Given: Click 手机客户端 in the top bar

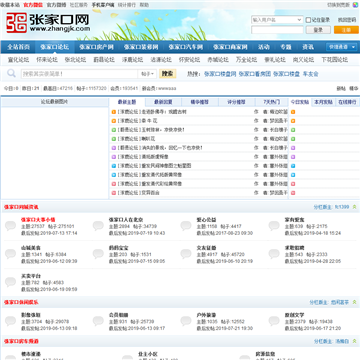Looking at the screenshot, I should 103,5.
